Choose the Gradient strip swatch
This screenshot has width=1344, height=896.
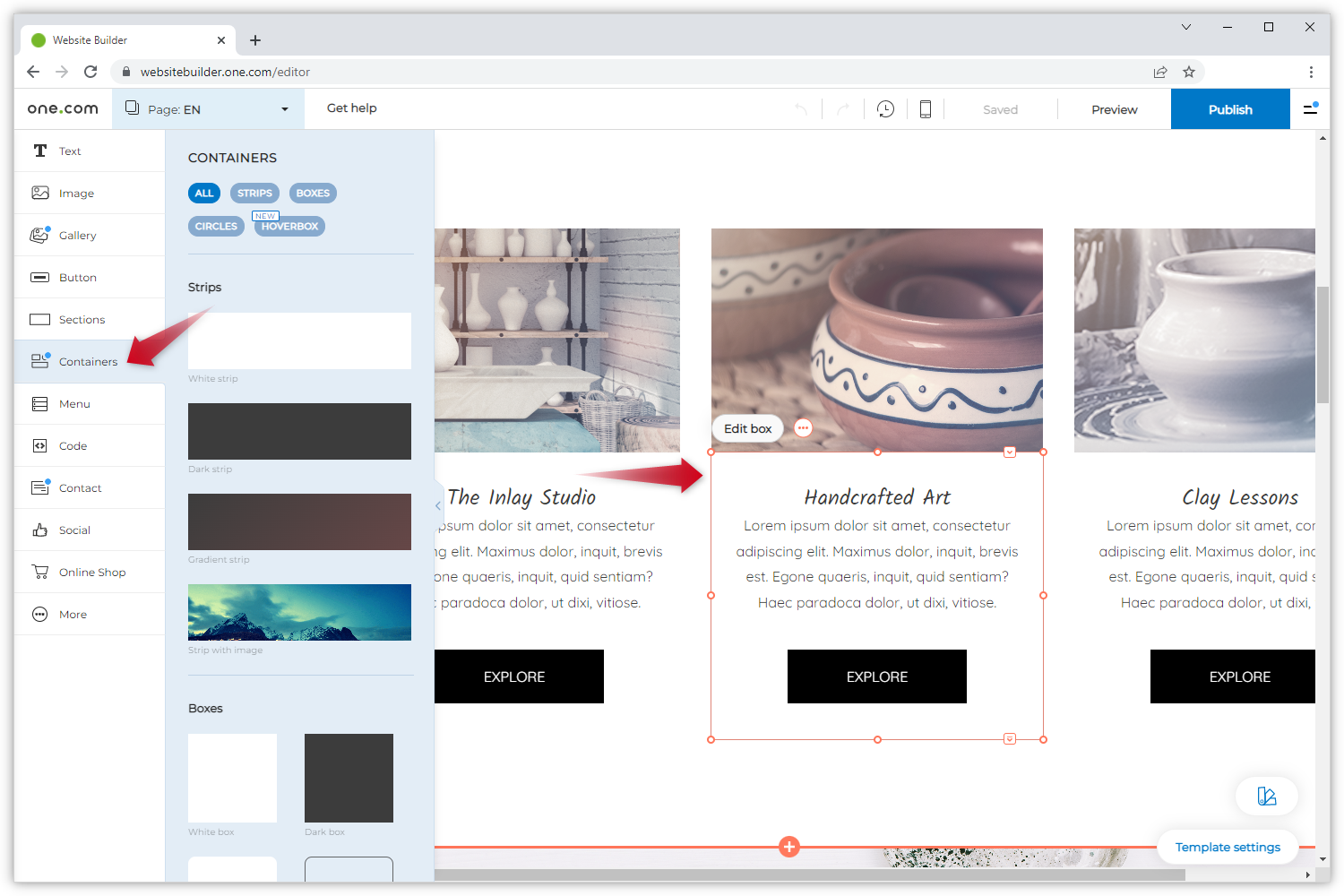click(299, 521)
